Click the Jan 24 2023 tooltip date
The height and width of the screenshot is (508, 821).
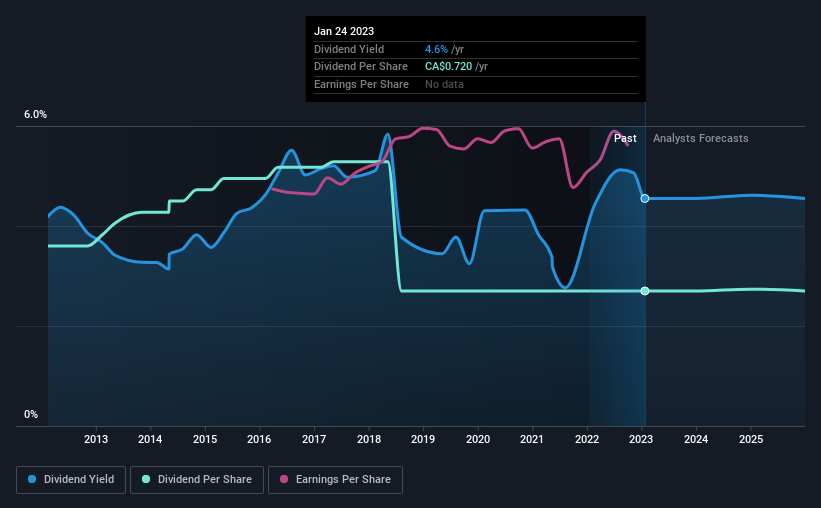344,31
